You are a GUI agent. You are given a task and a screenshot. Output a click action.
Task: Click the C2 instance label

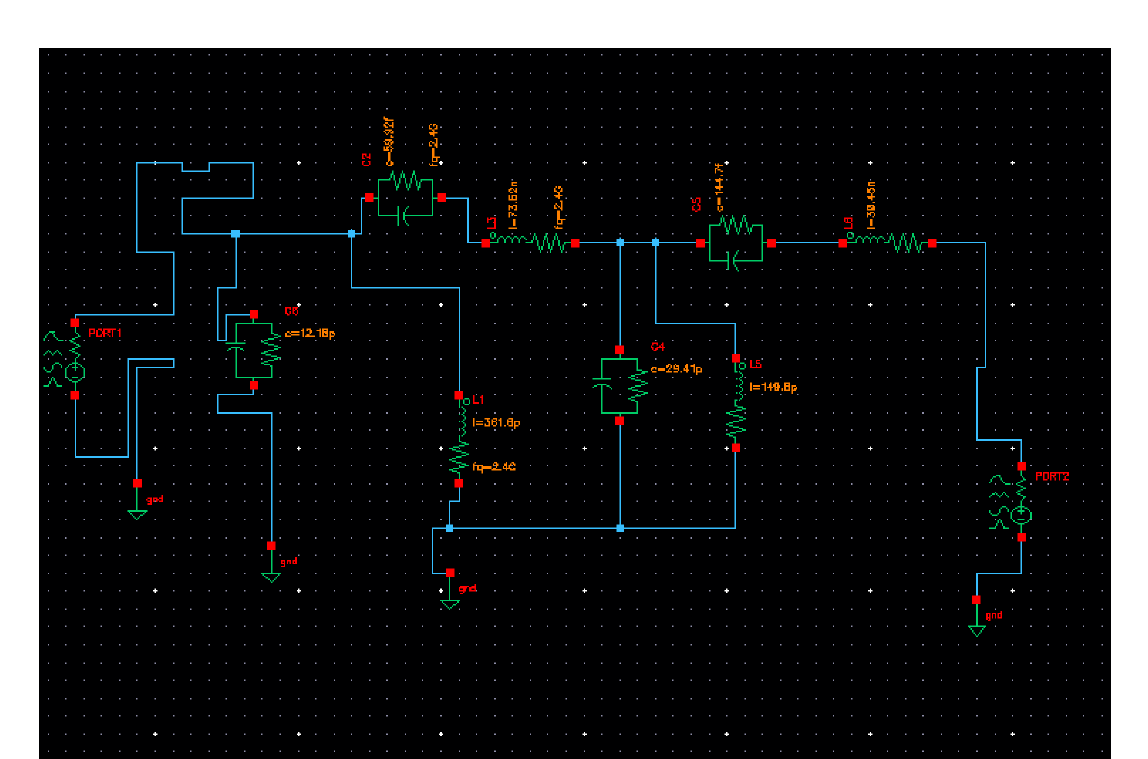click(x=366, y=160)
